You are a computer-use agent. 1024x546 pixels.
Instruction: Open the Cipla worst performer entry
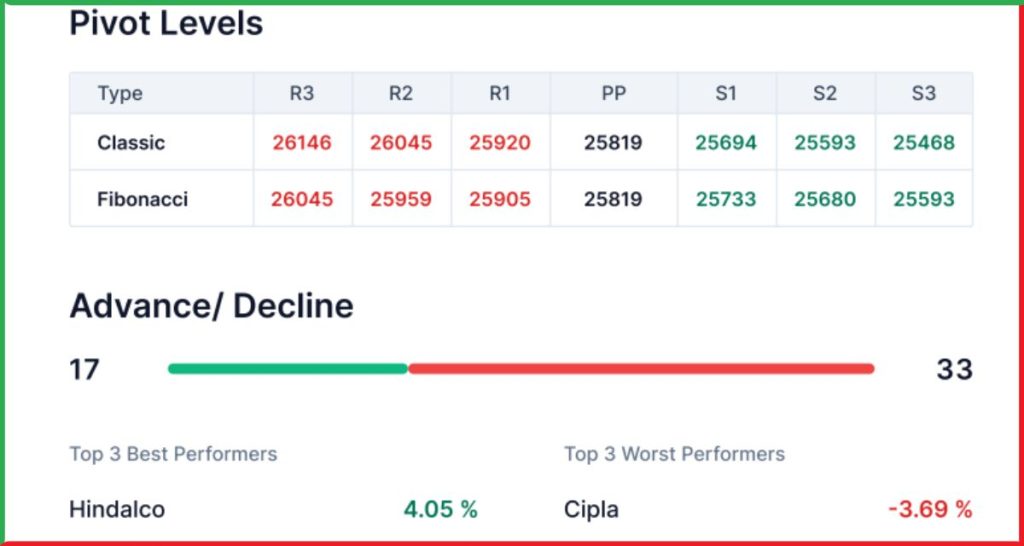tap(591, 509)
